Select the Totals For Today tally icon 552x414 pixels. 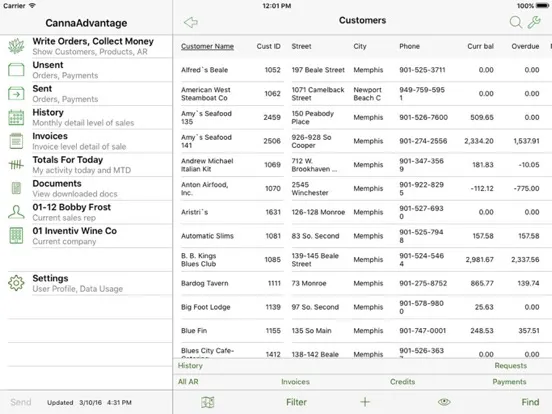pos(16,164)
